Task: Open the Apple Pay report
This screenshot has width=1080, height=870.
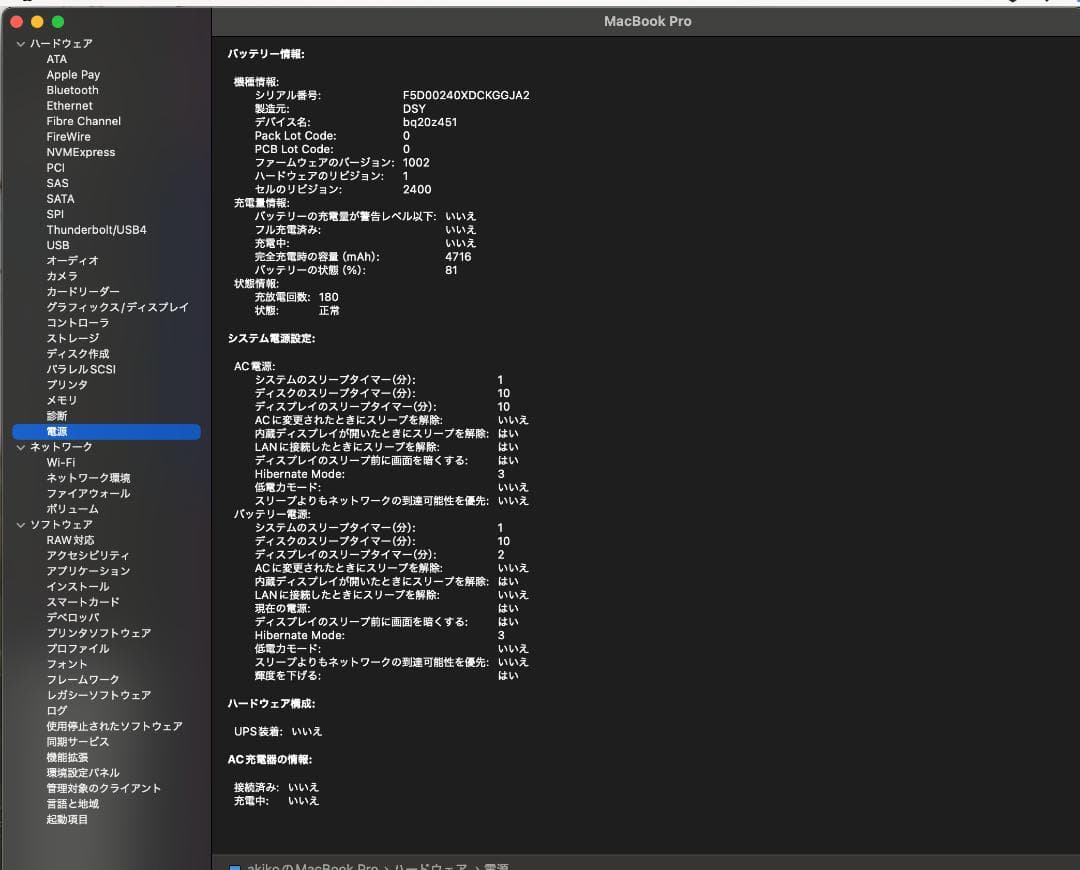Action: 73,74
